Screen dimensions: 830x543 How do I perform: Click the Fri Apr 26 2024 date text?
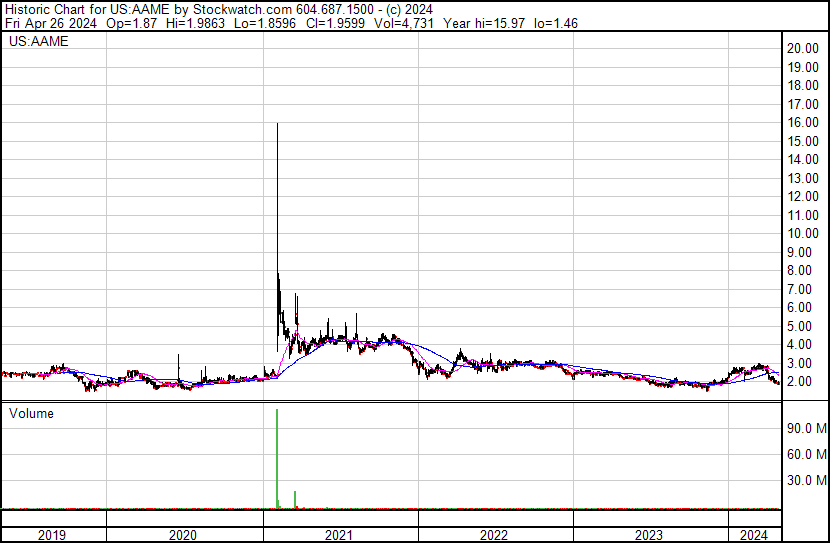click(x=48, y=22)
